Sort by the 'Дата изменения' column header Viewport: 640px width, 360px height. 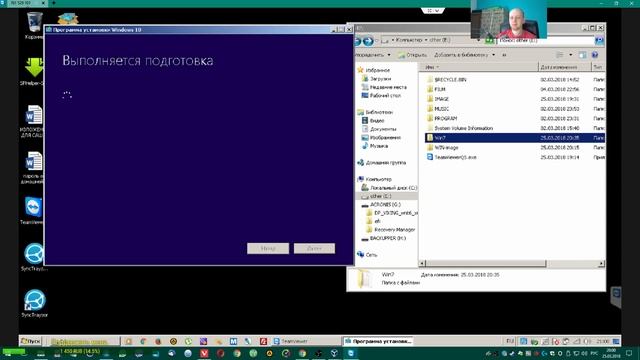[564, 67]
